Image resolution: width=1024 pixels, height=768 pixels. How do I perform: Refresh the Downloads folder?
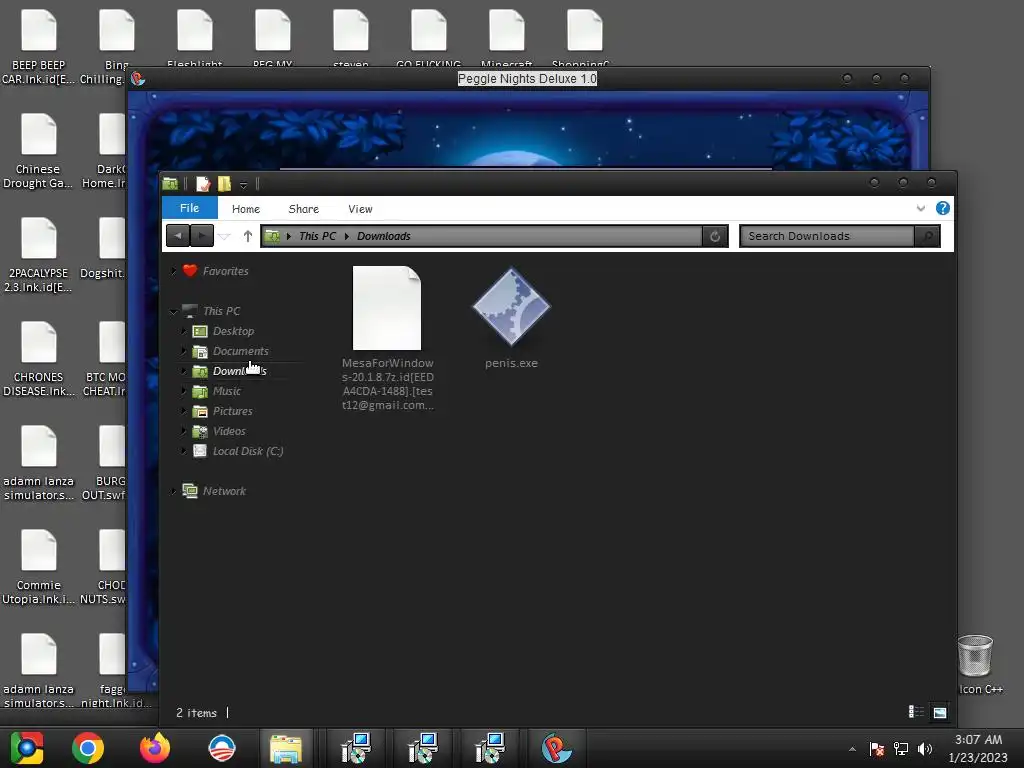[715, 236]
